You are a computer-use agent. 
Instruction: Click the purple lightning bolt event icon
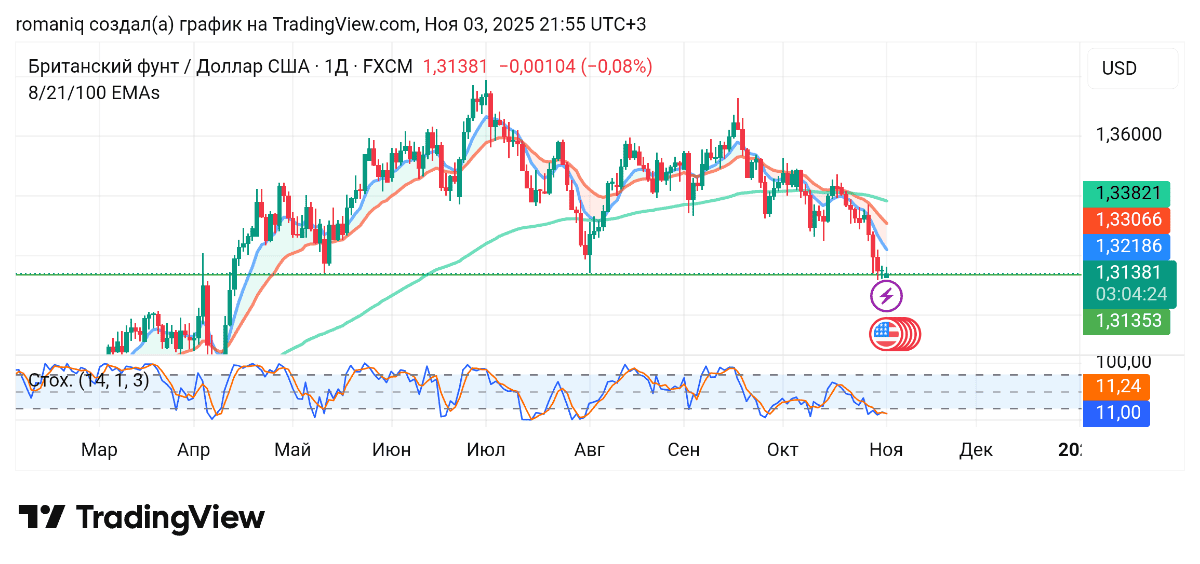pyautogui.click(x=887, y=295)
